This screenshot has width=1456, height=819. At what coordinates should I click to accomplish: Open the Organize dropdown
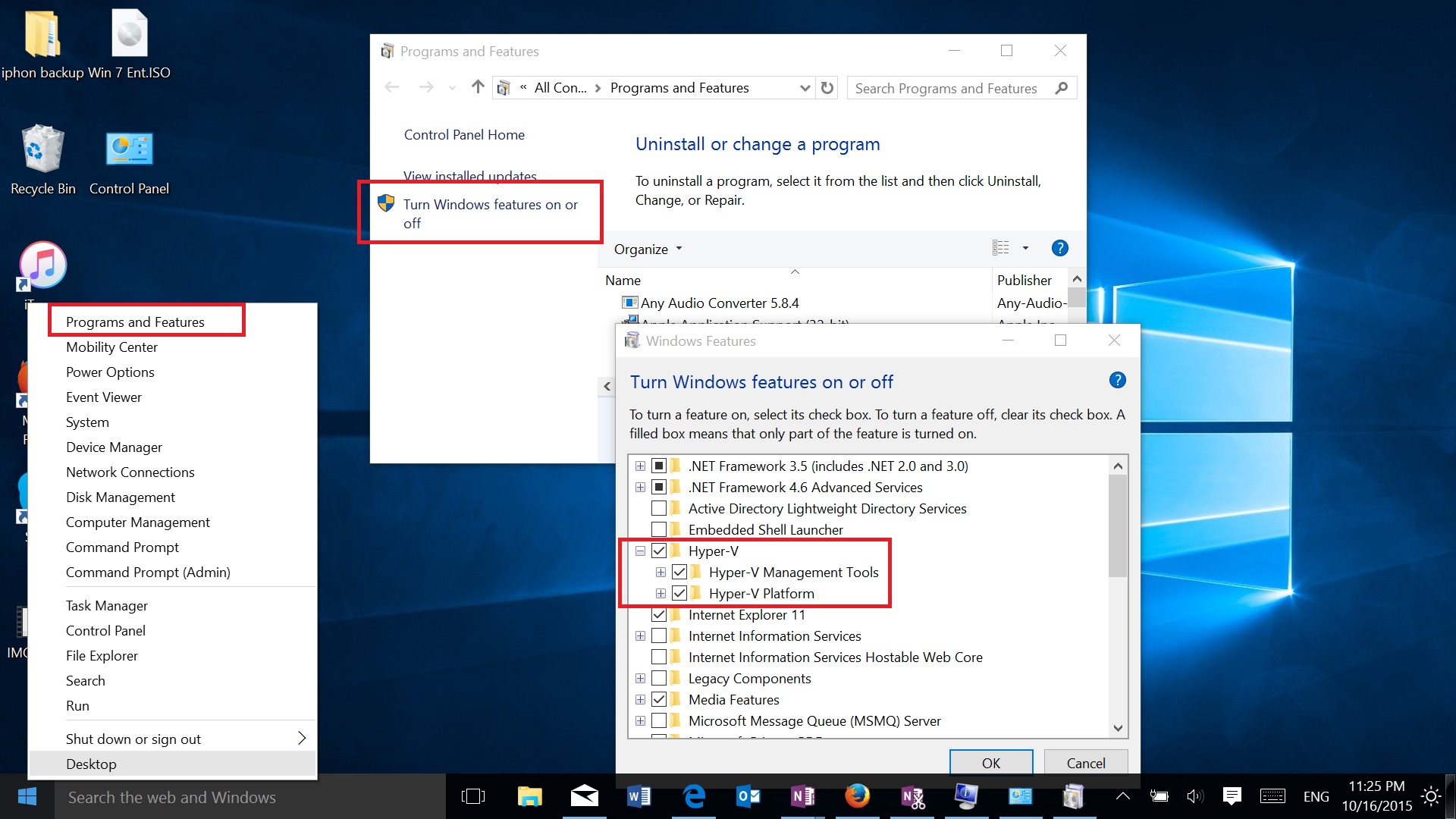pyautogui.click(x=648, y=249)
